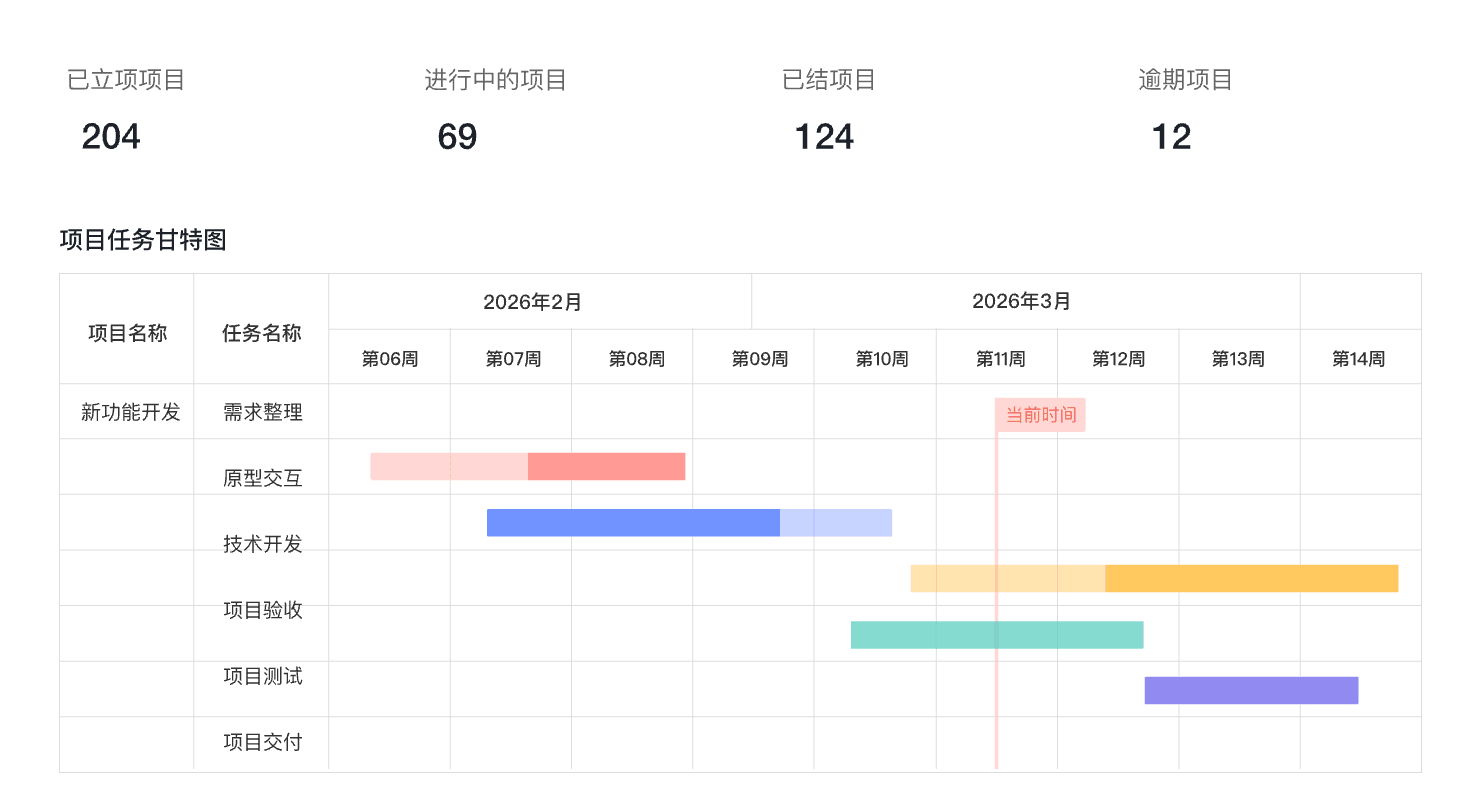Click the 任务名称 column header

coord(261,334)
